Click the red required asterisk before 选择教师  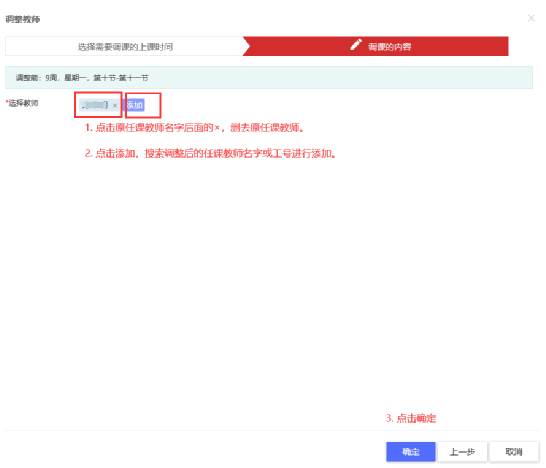[7, 102]
